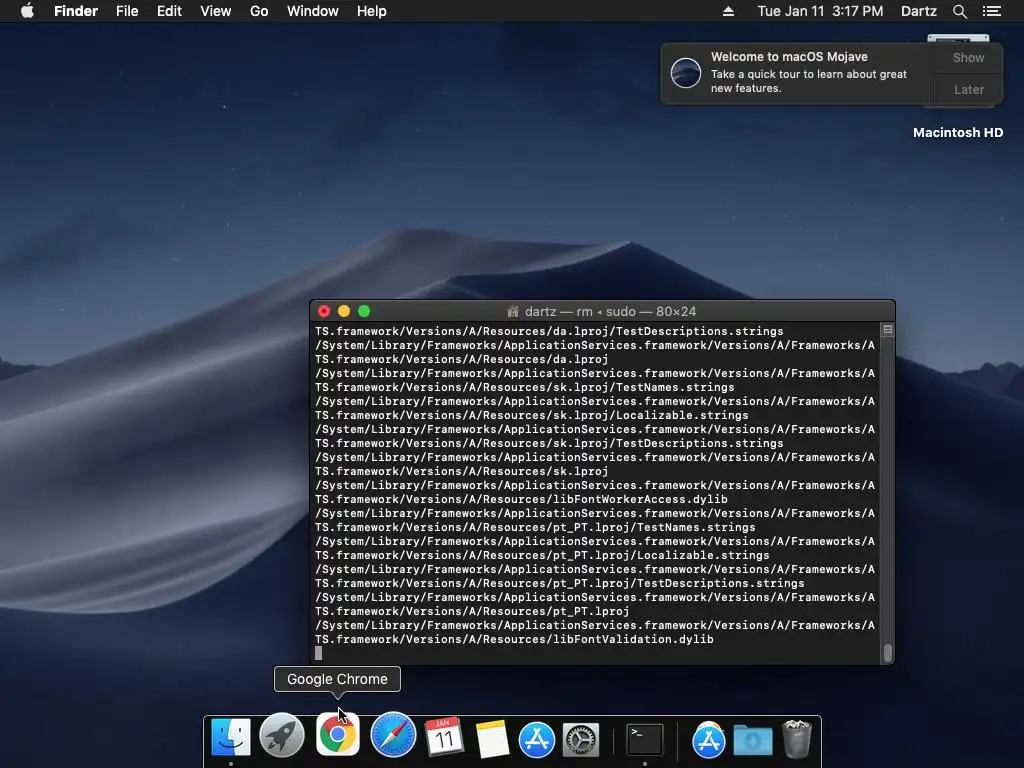Click the Terminal window title text

[611, 312]
